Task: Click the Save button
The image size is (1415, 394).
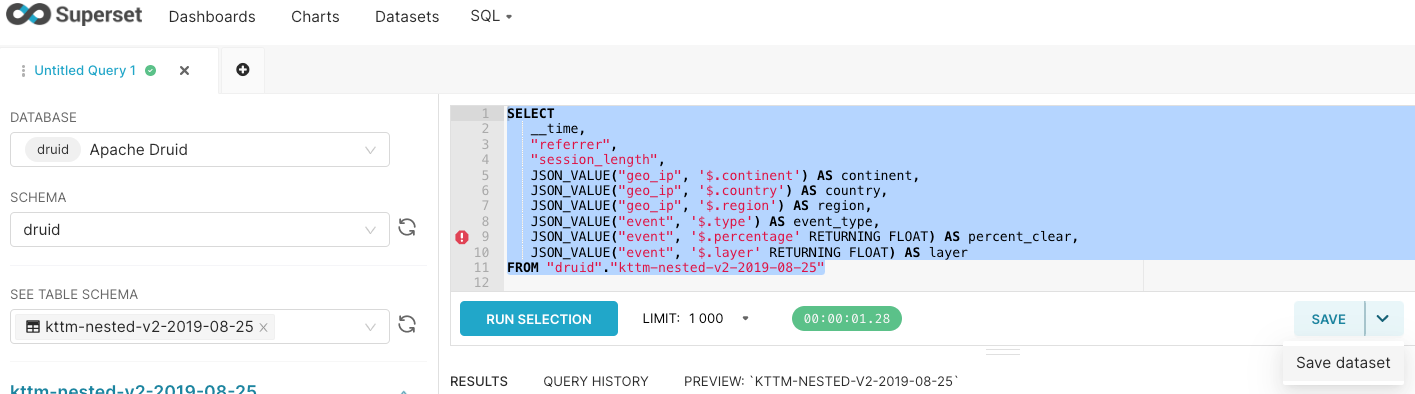Action: tap(1328, 319)
